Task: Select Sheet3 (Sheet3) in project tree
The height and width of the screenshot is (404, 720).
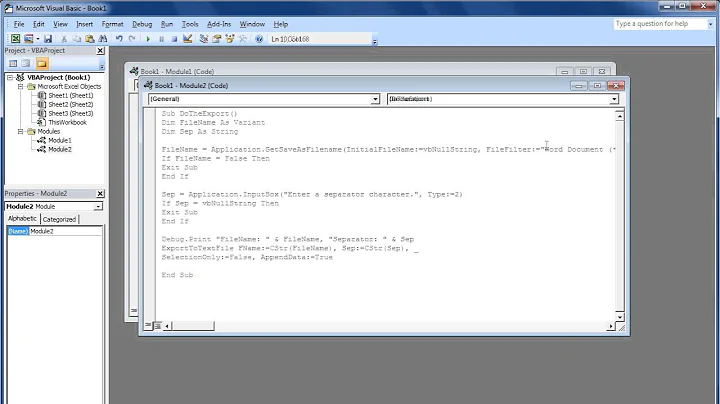Action: [x=70, y=113]
